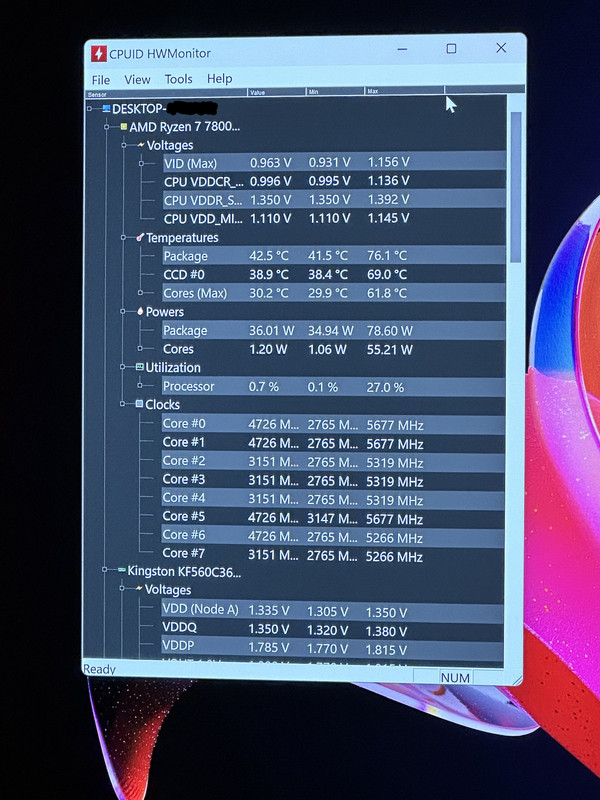Select the Core #0 clock row
The image size is (600, 800).
(x=333, y=424)
